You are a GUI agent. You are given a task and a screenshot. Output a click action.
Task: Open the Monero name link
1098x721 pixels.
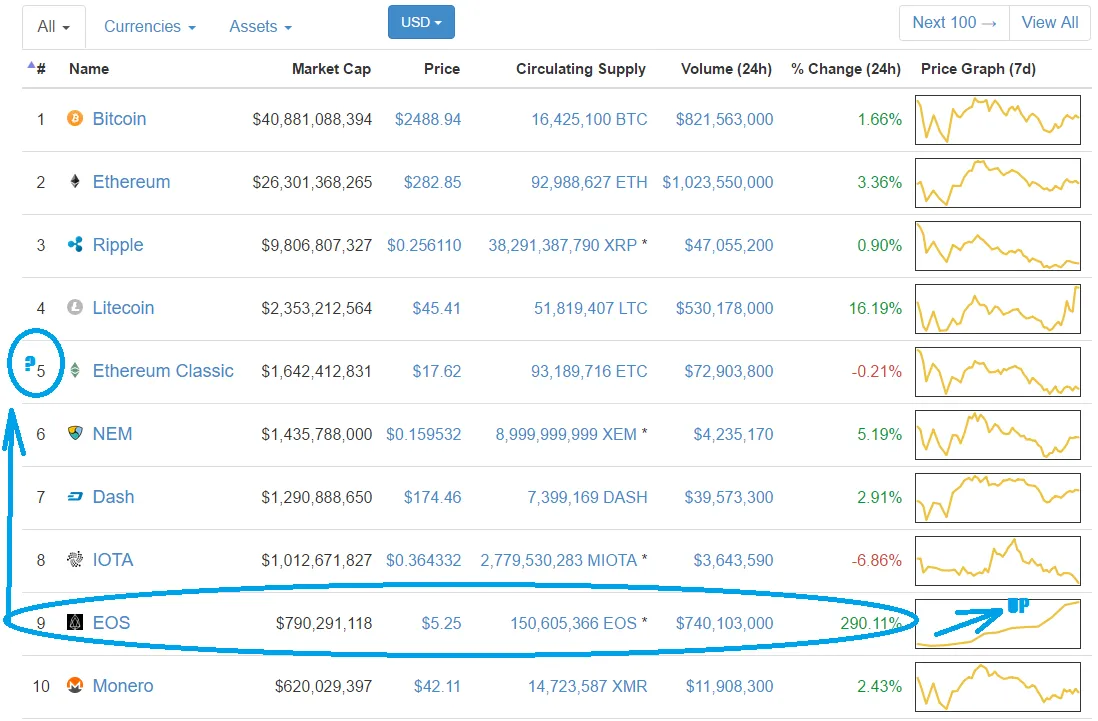123,685
